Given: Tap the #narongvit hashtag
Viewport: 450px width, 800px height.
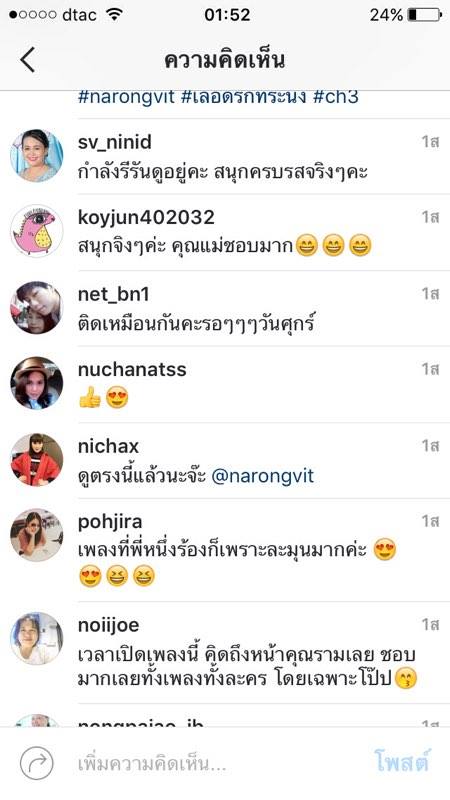Looking at the screenshot, I should [x=127, y=96].
